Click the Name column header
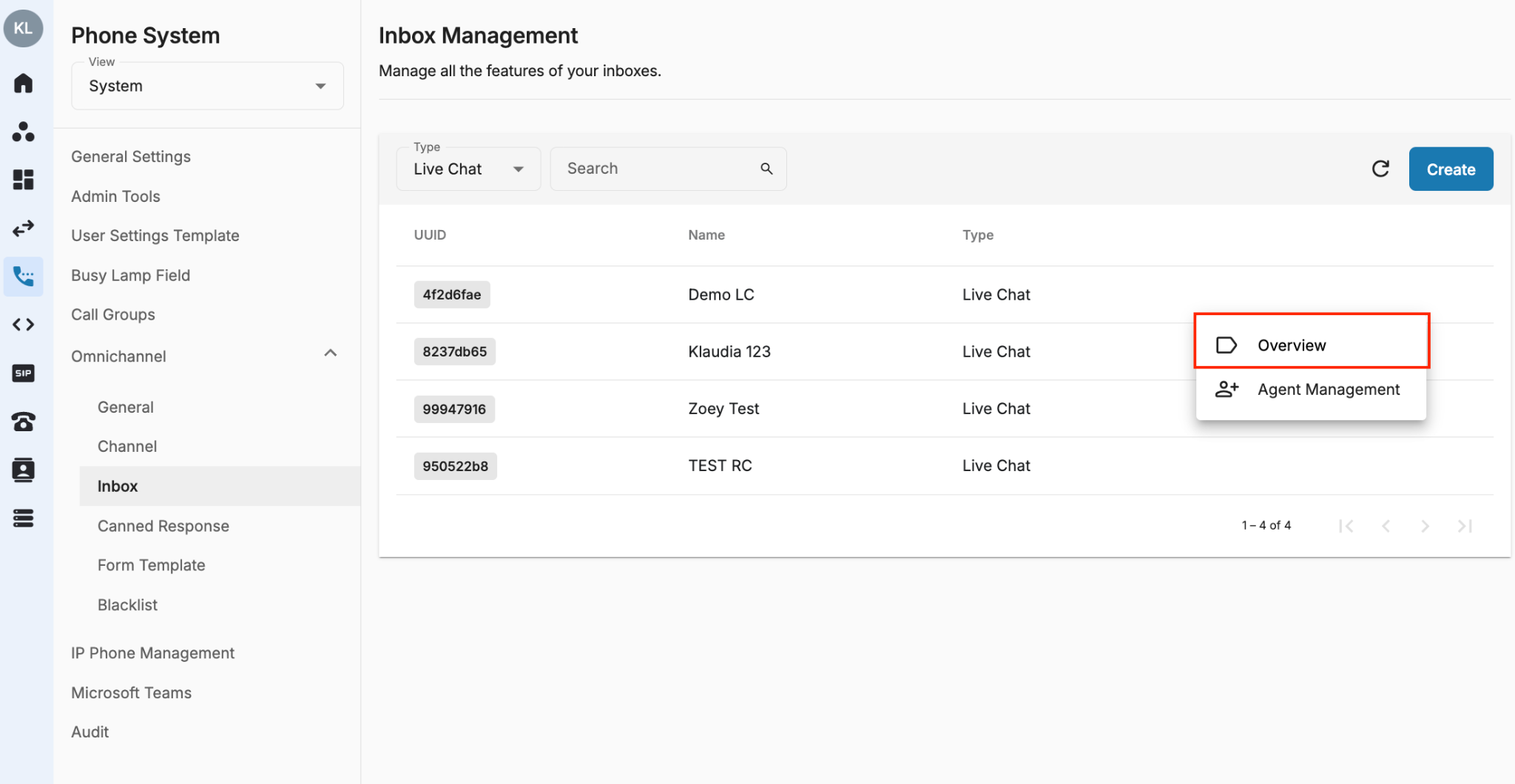Image resolution: width=1515 pixels, height=784 pixels. pyautogui.click(x=706, y=234)
